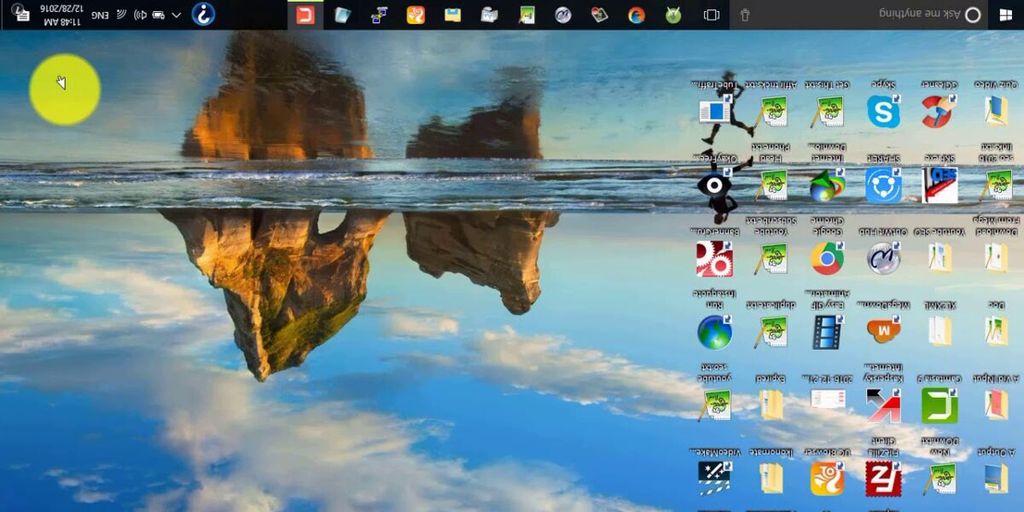The width and height of the screenshot is (1024, 512).
Task: Open the Ikonomate folder icon
Action: 771,479
